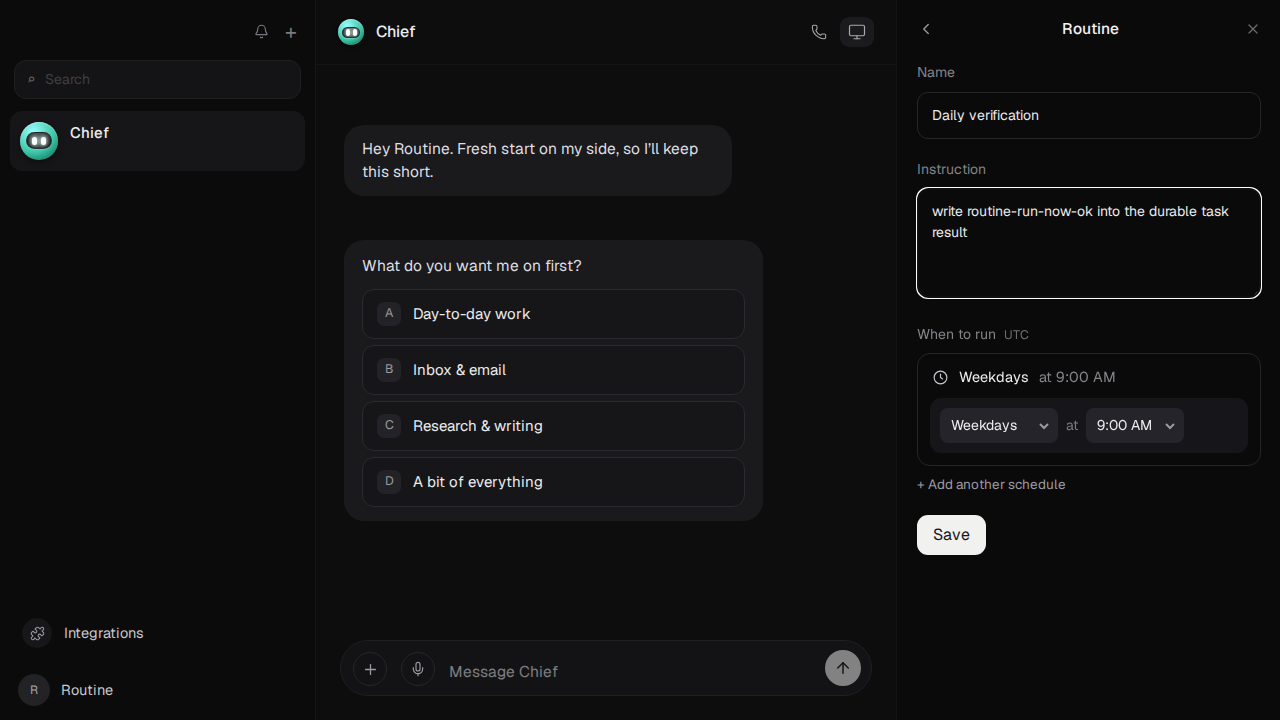Pick option B Inbox & email
This screenshot has width=1280, height=720.
click(x=553, y=370)
